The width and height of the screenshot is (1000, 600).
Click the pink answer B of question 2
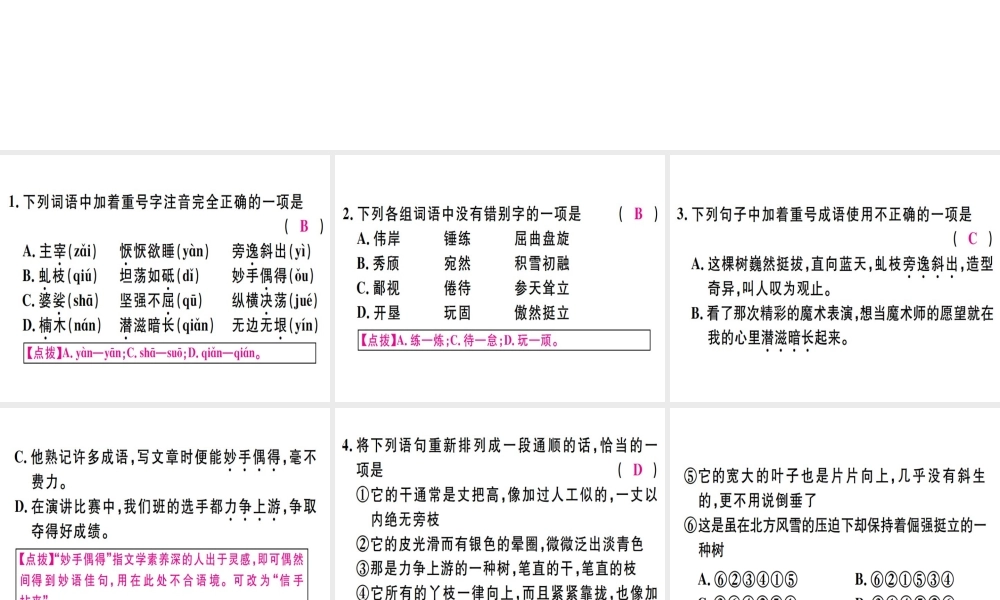638,214
